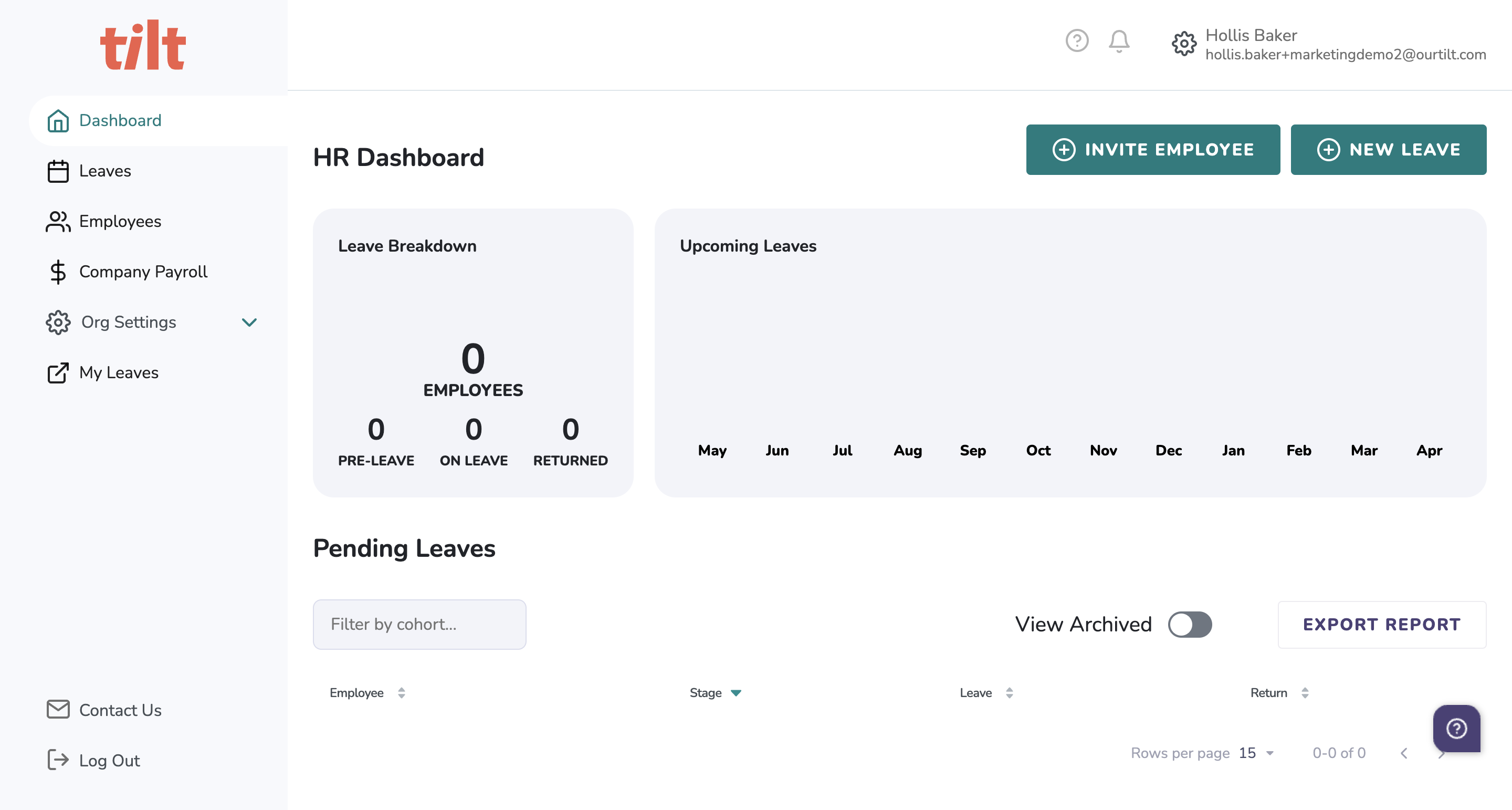This screenshot has height=810, width=1512.
Task: Sort pending leaves by Leave column
Action: [x=1009, y=692]
